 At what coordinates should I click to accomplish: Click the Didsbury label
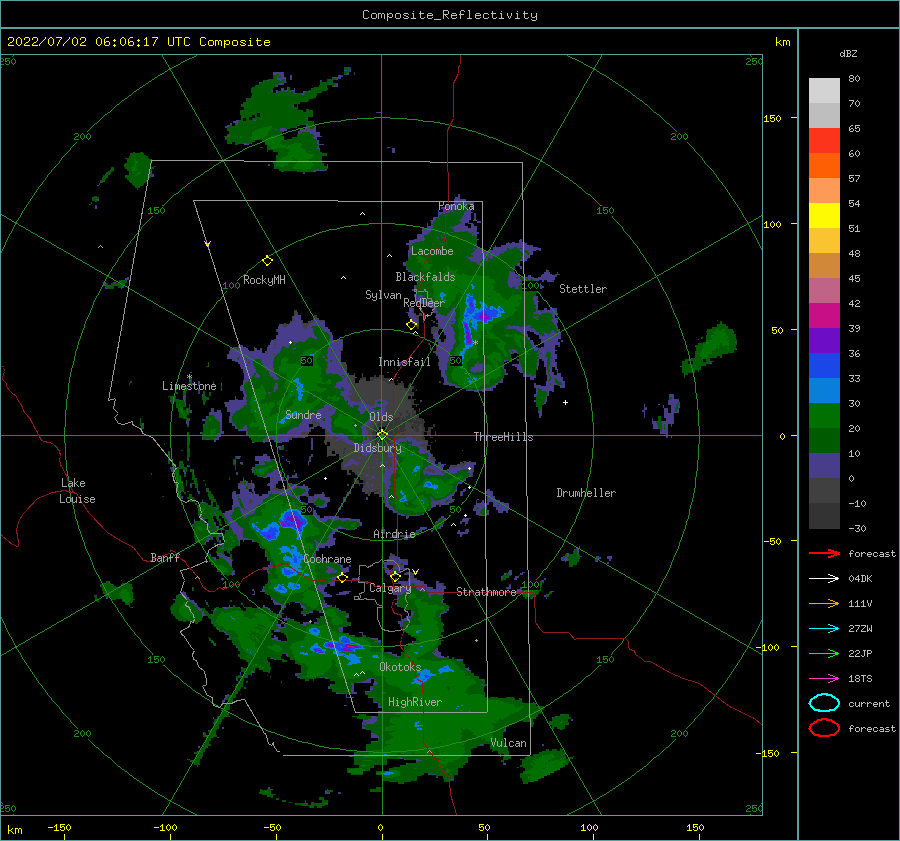(x=378, y=448)
